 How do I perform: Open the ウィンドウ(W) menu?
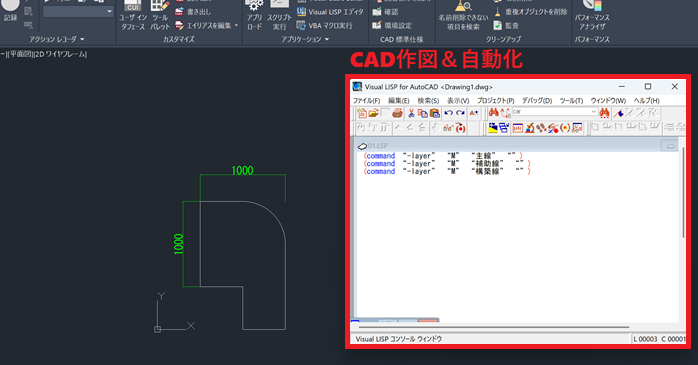[608, 101]
